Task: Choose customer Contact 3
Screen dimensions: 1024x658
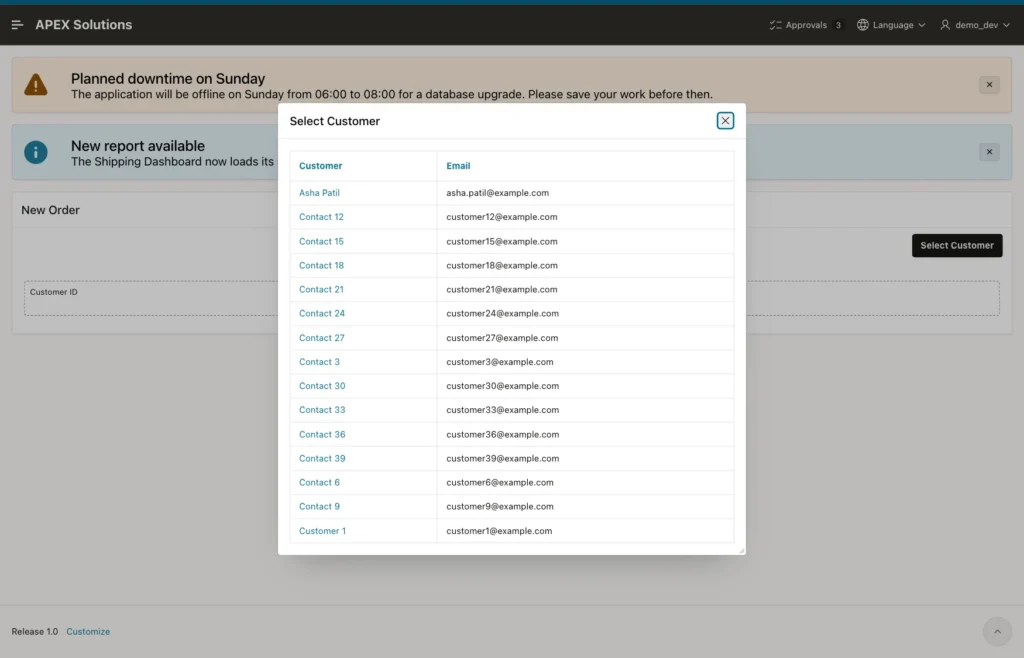Action: pyautogui.click(x=319, y=362)
